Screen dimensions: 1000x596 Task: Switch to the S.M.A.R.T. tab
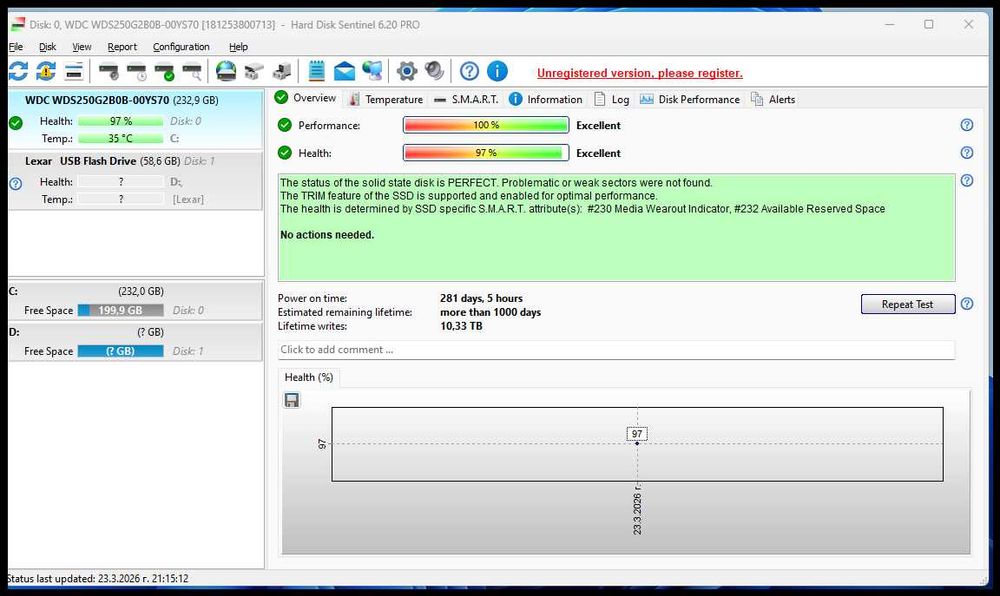click(466, 99)
